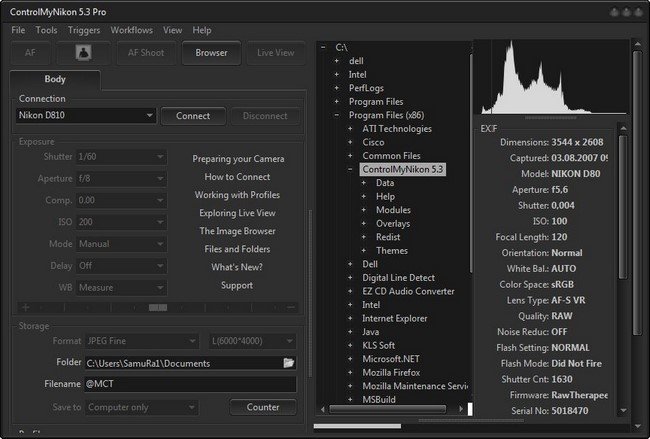Image resolution: width=650 pixels, height=439 pixels.
Task: Open the View menu
Action: point(172,30)
